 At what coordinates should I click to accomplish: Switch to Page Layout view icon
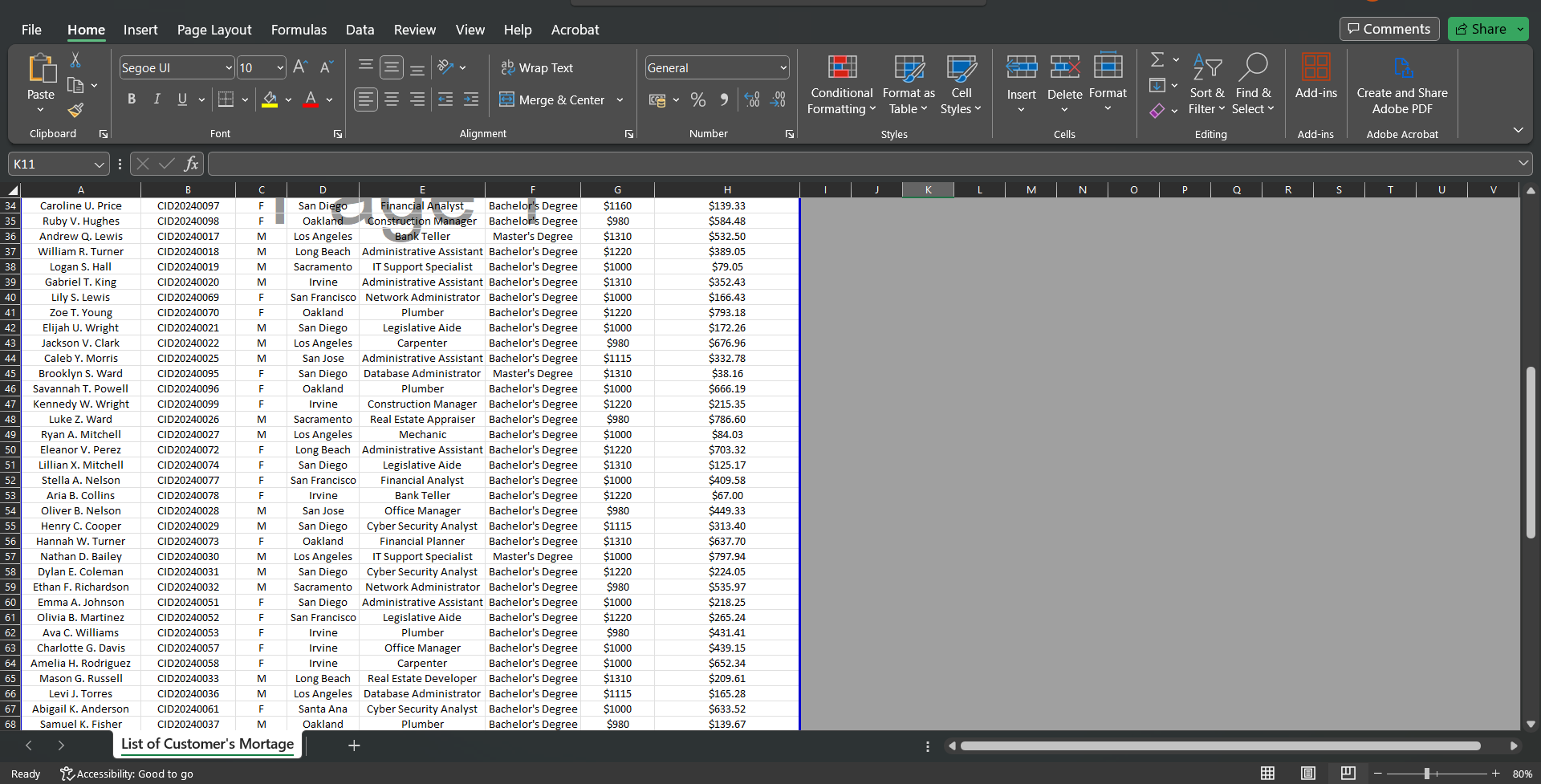1308,773
